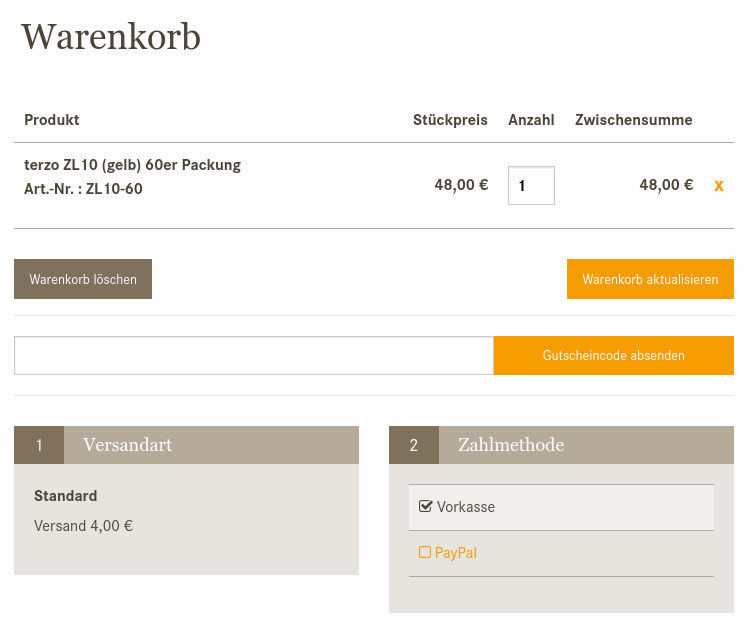Choose the Standard shipping option
This screenshot has width=746, height=622.
[x=66, y=496]
